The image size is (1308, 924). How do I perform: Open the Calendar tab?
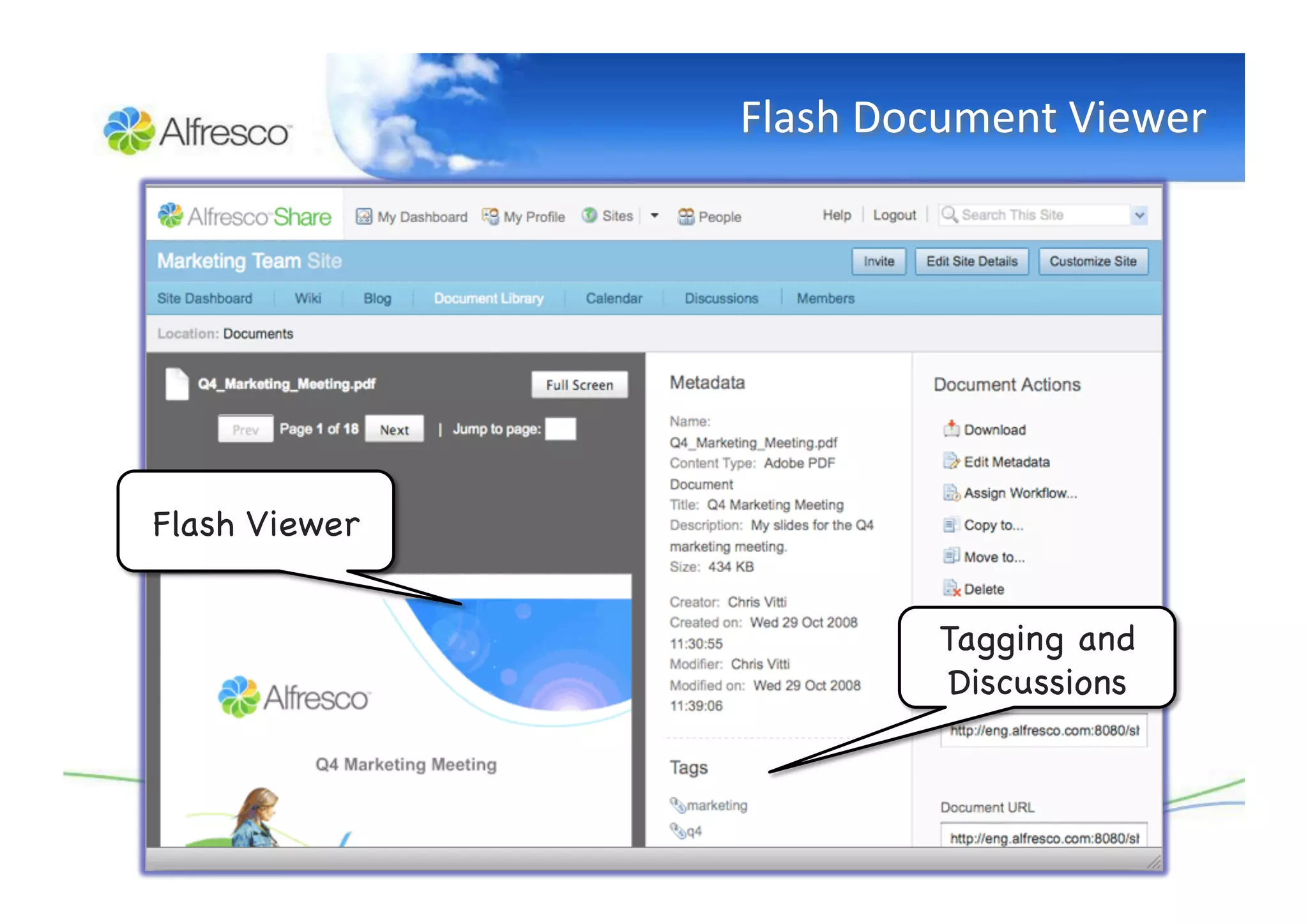pyautogui.click(x=614, y=298)
